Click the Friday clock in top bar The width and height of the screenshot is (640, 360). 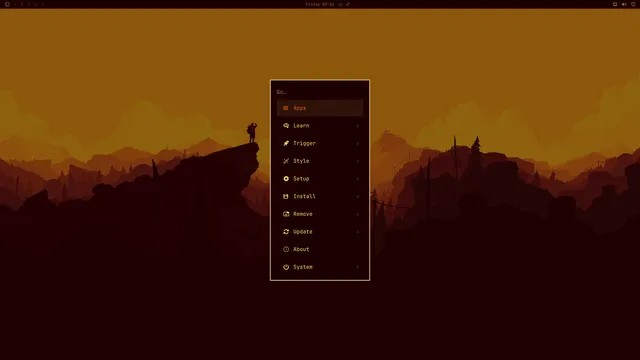point(320,4)
